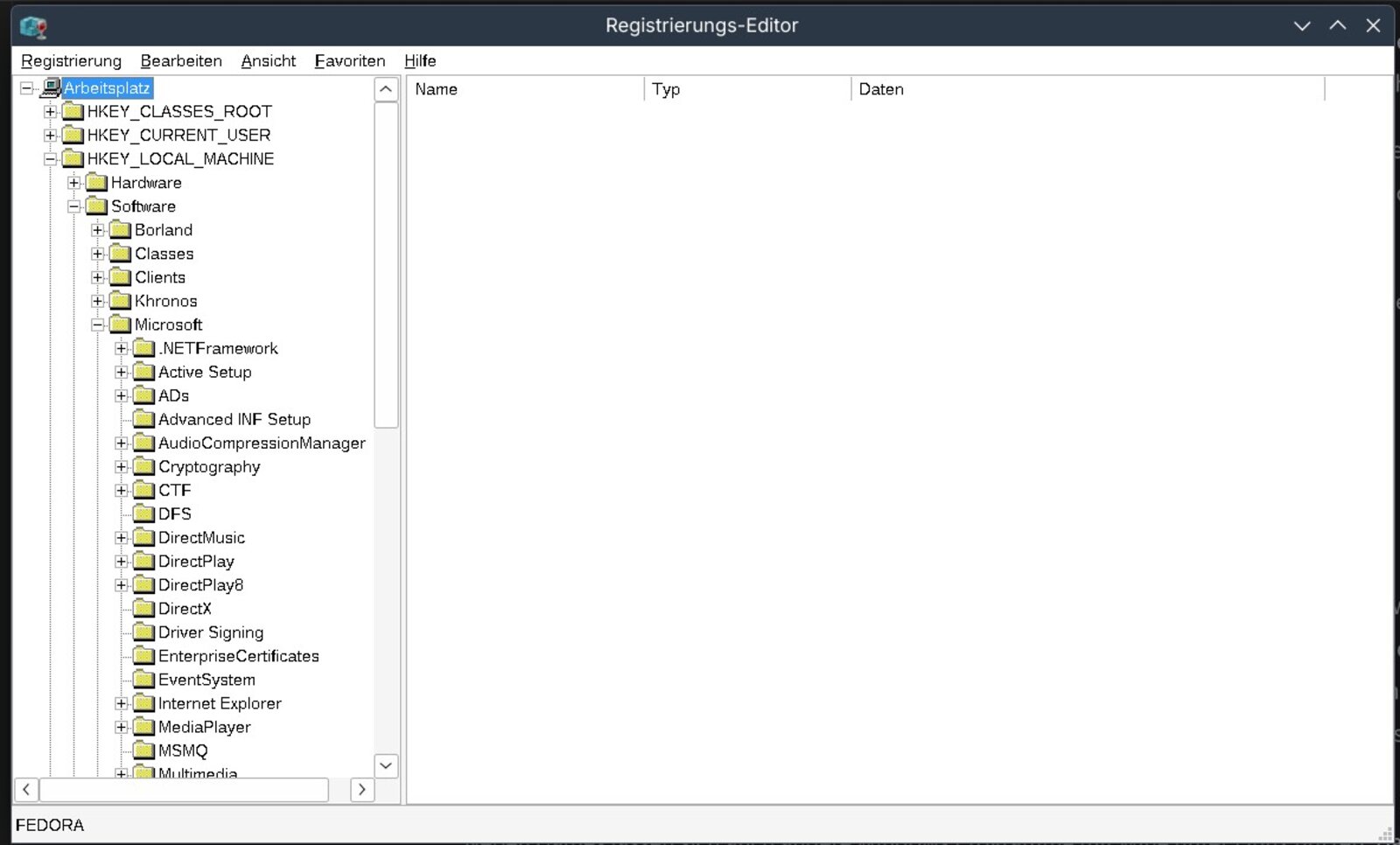Click the Cryptography folder icon
The image size is (1400, 845).
[x=143, y=467]
